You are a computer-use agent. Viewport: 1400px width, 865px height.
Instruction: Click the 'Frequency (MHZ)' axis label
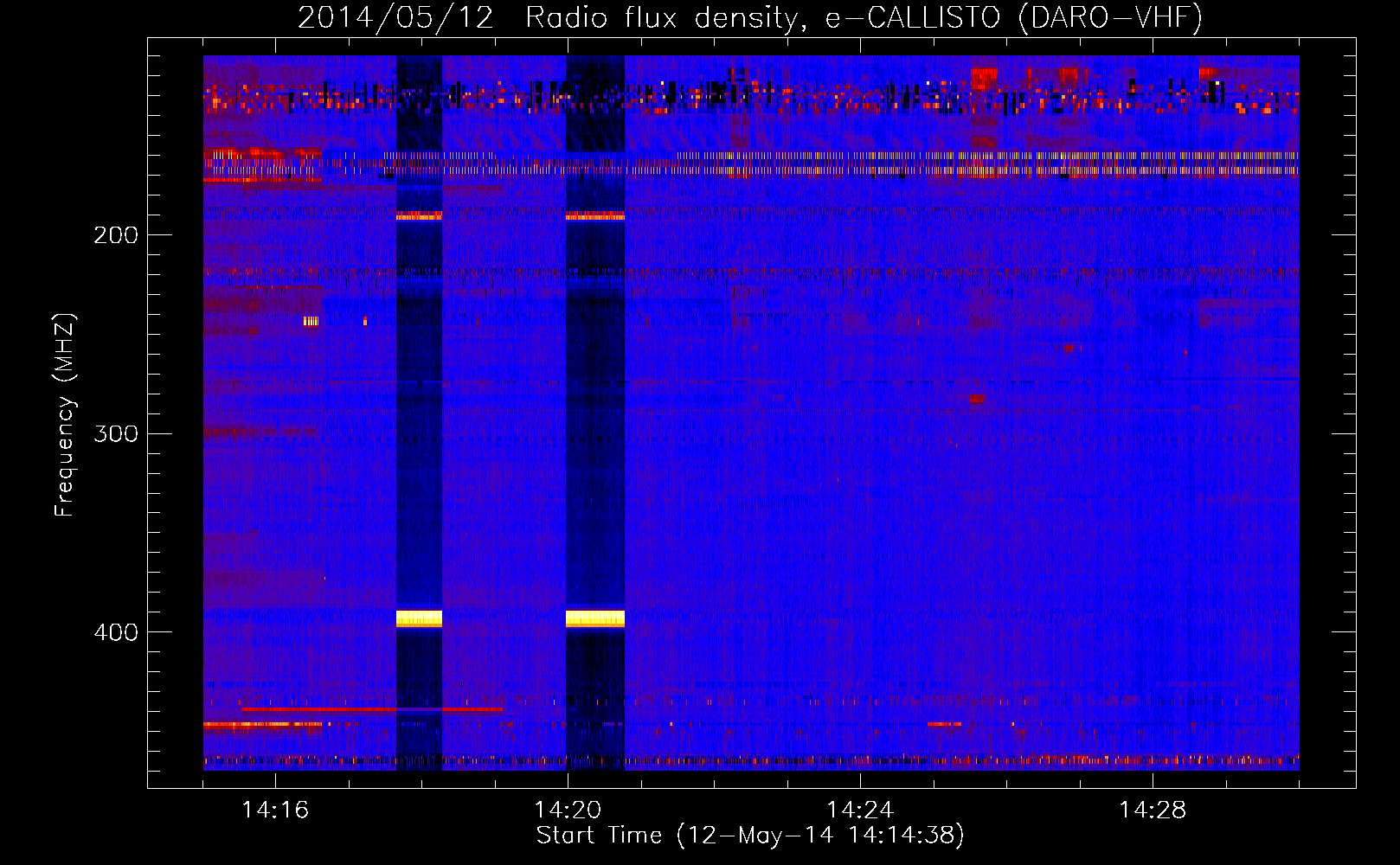(65, 415)
